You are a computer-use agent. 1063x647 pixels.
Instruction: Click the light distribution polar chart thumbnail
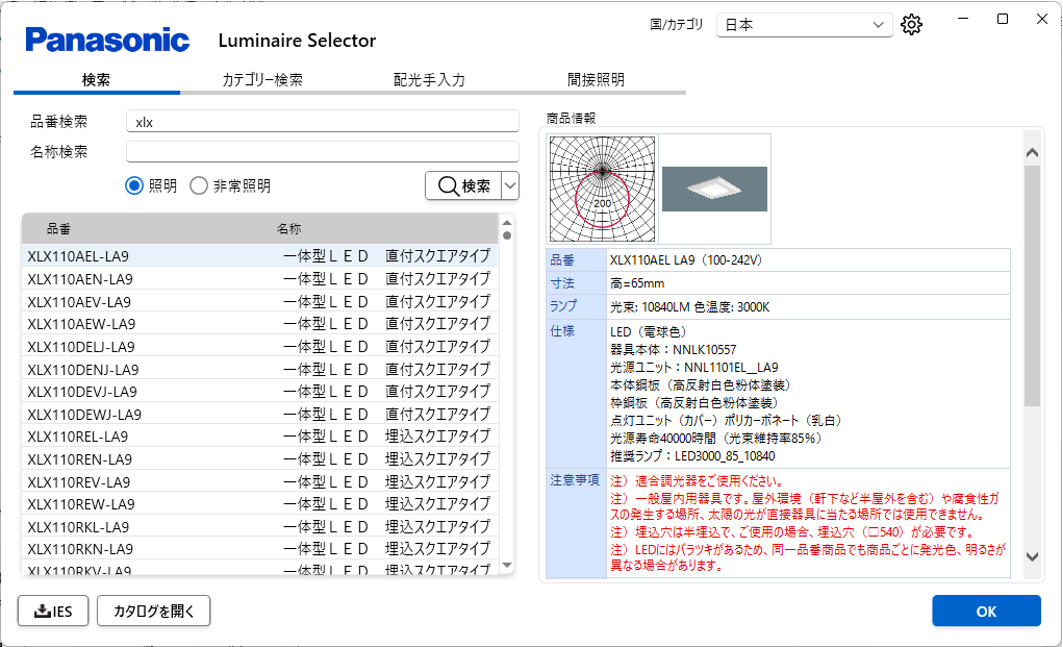coord(602,188)
